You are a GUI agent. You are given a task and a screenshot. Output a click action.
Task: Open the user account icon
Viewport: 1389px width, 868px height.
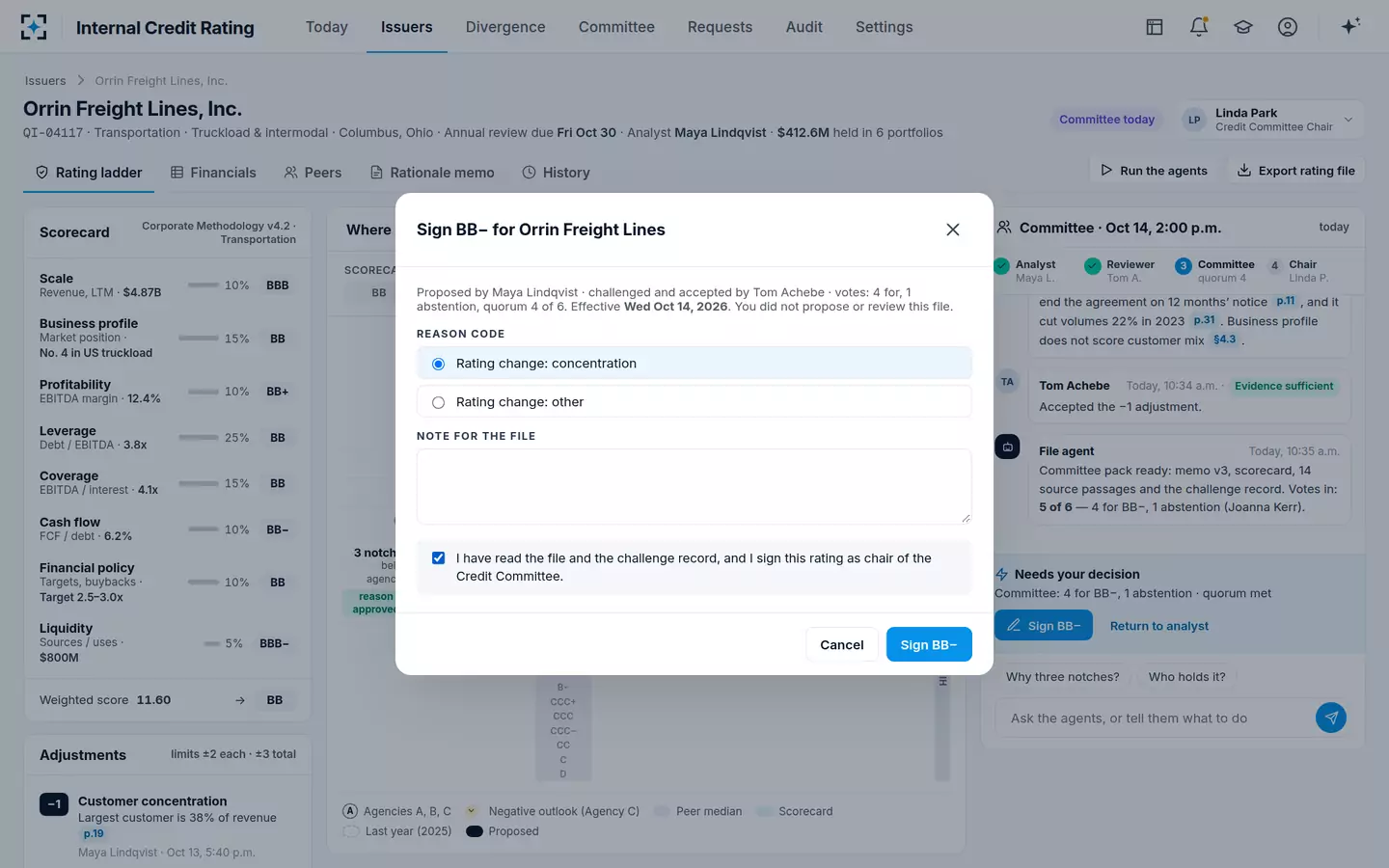(x=1288, y=27)
